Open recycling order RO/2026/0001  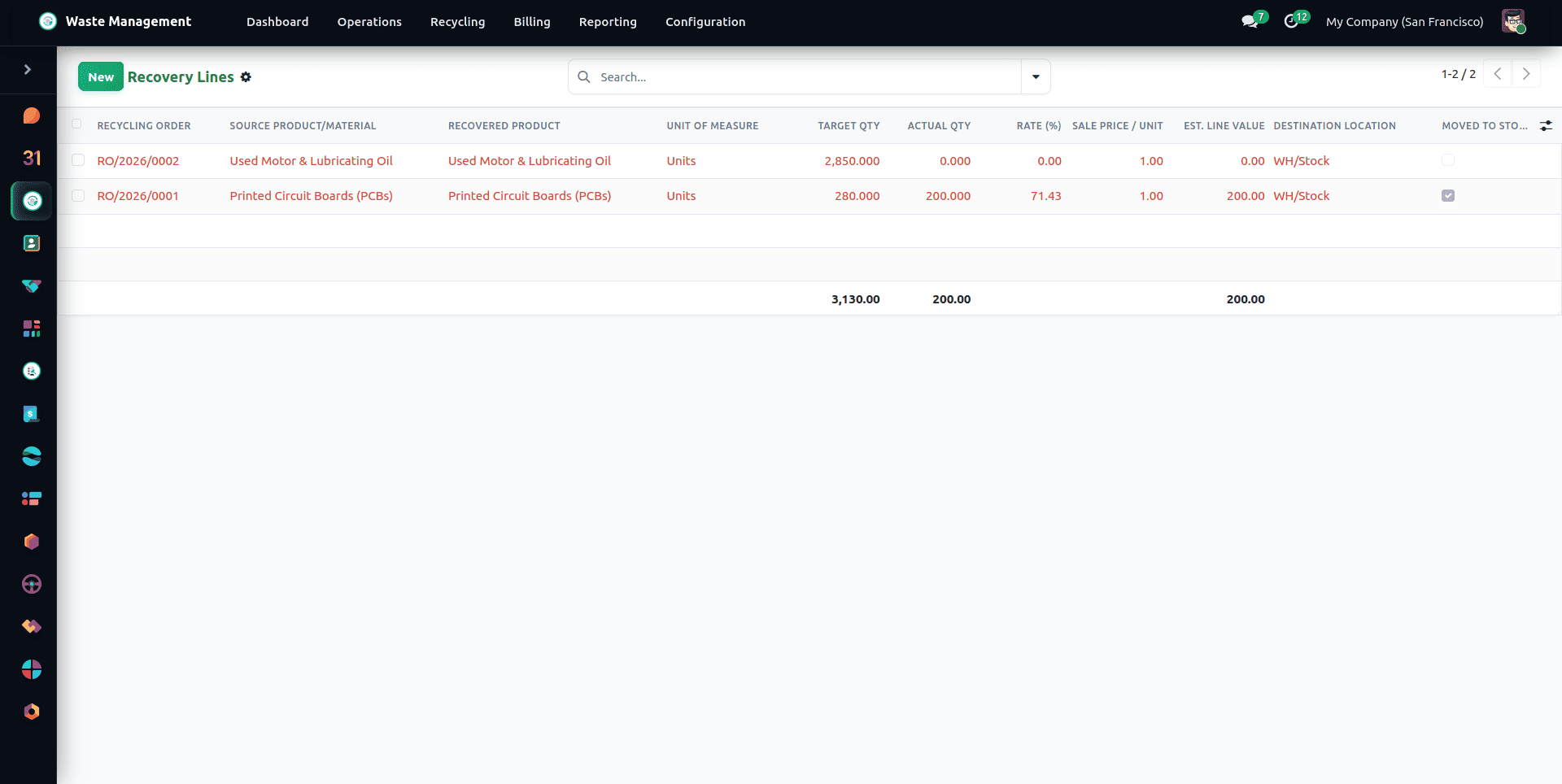(138, 196)
